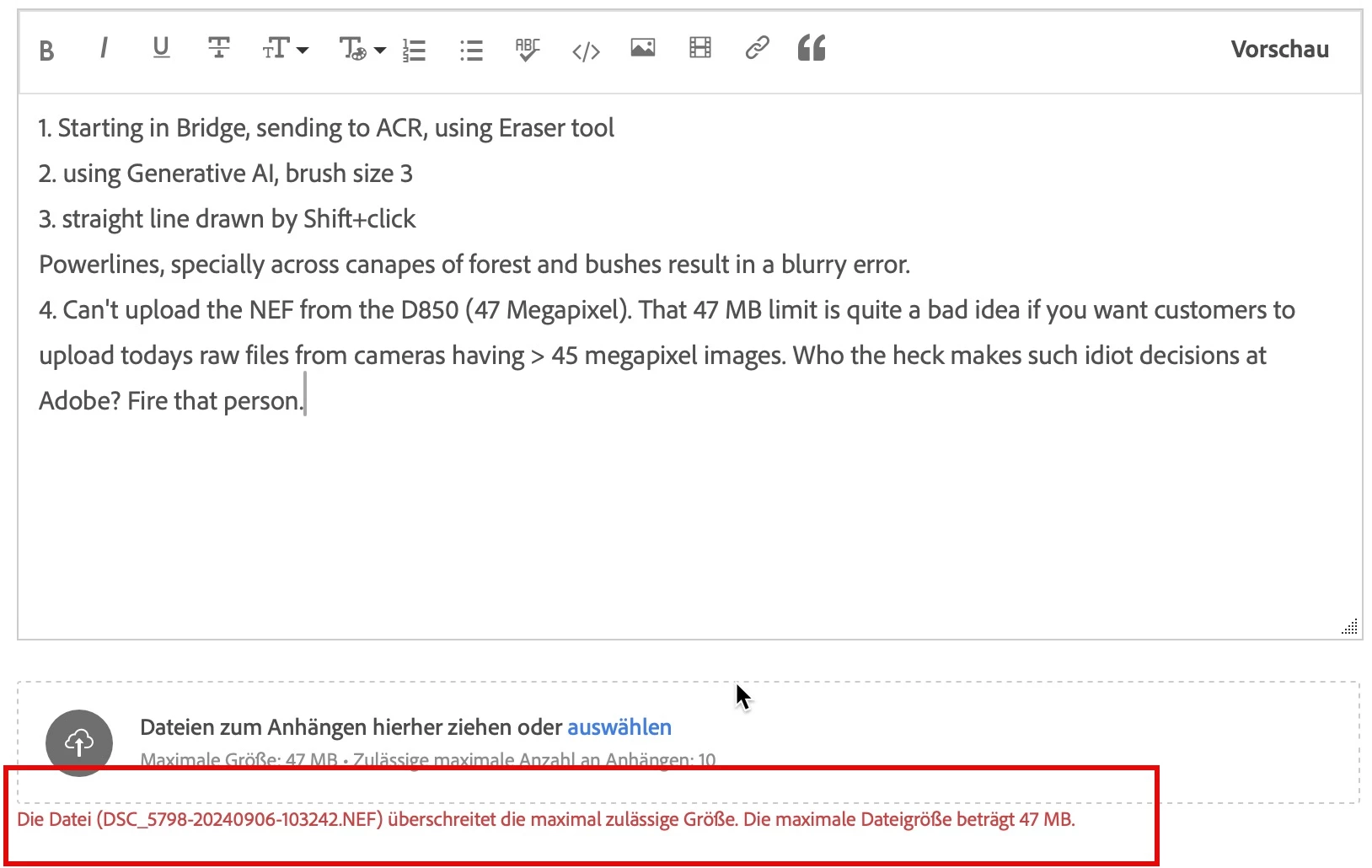
Task: Toggle italic formatting
Action: (104, 49)
